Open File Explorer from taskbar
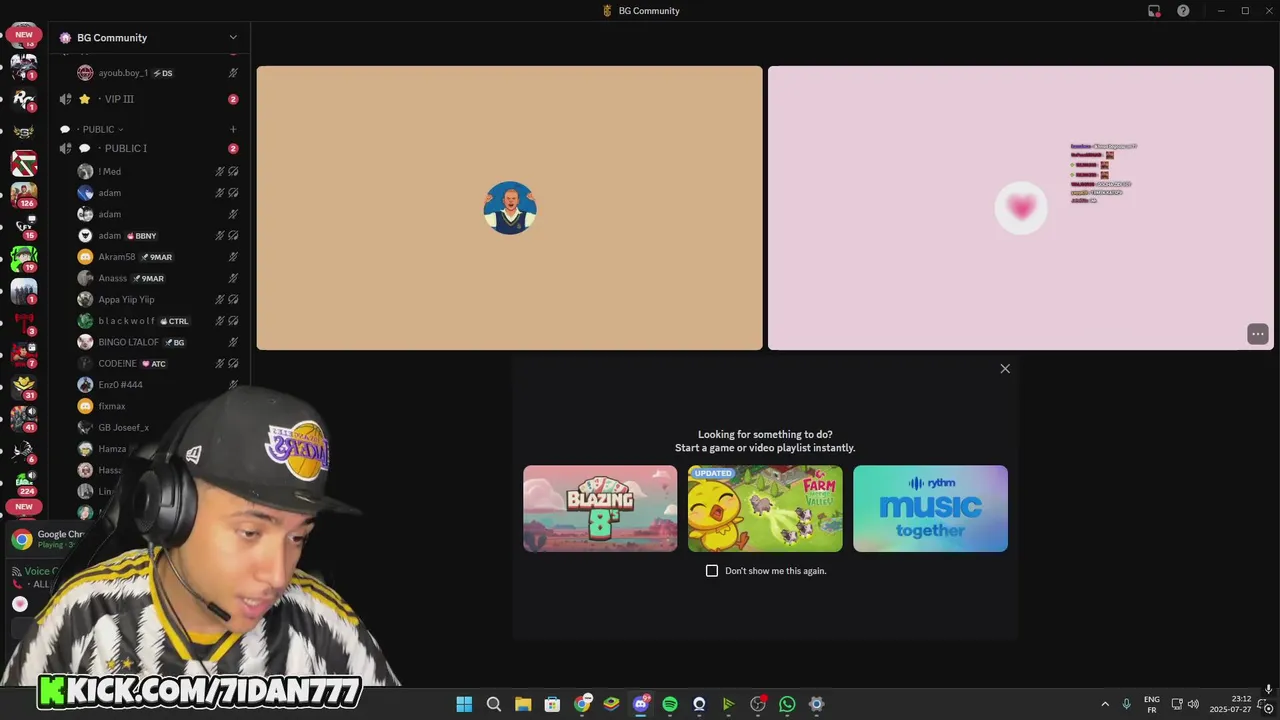The image size is (1280, 720). [x=523, y=704]
